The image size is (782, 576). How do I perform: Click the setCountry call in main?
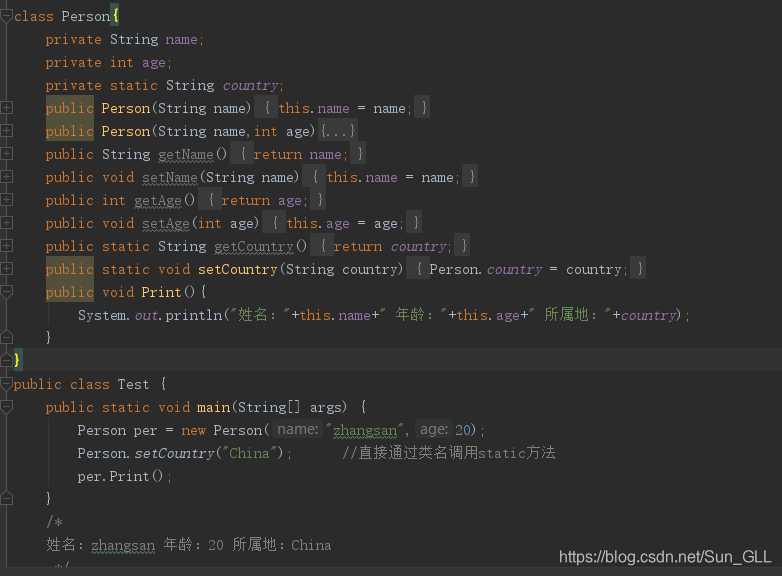tap(174, 453)
